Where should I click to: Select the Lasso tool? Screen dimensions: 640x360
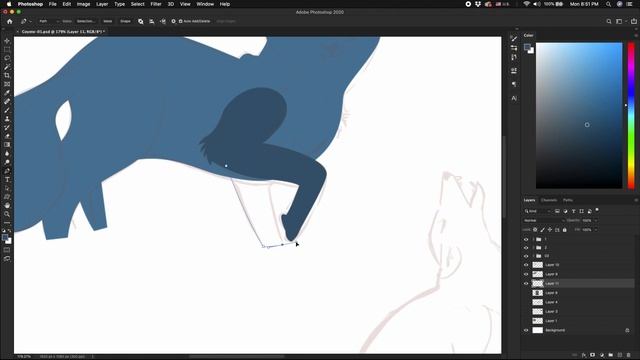click(x=7, y=58)
